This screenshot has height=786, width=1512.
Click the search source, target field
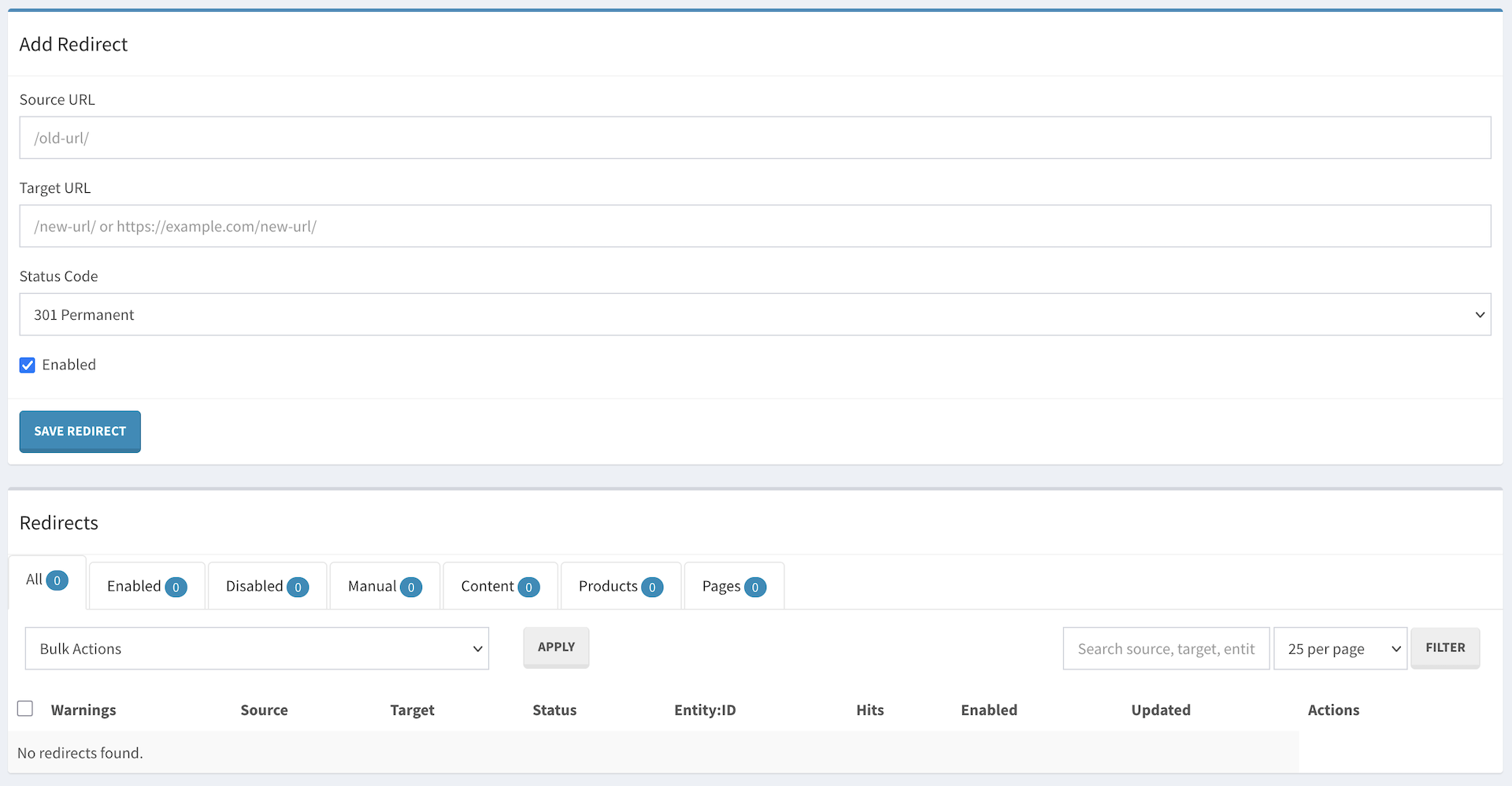coord(1165,649)
